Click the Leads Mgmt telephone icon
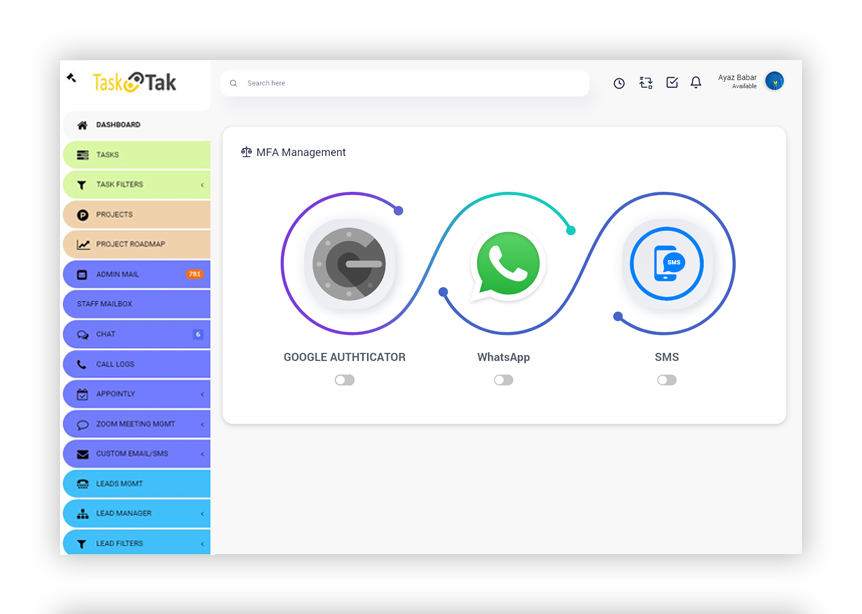The width and height of the screenshot is (862, 614). pyautogui.click(x=82, y=484)
